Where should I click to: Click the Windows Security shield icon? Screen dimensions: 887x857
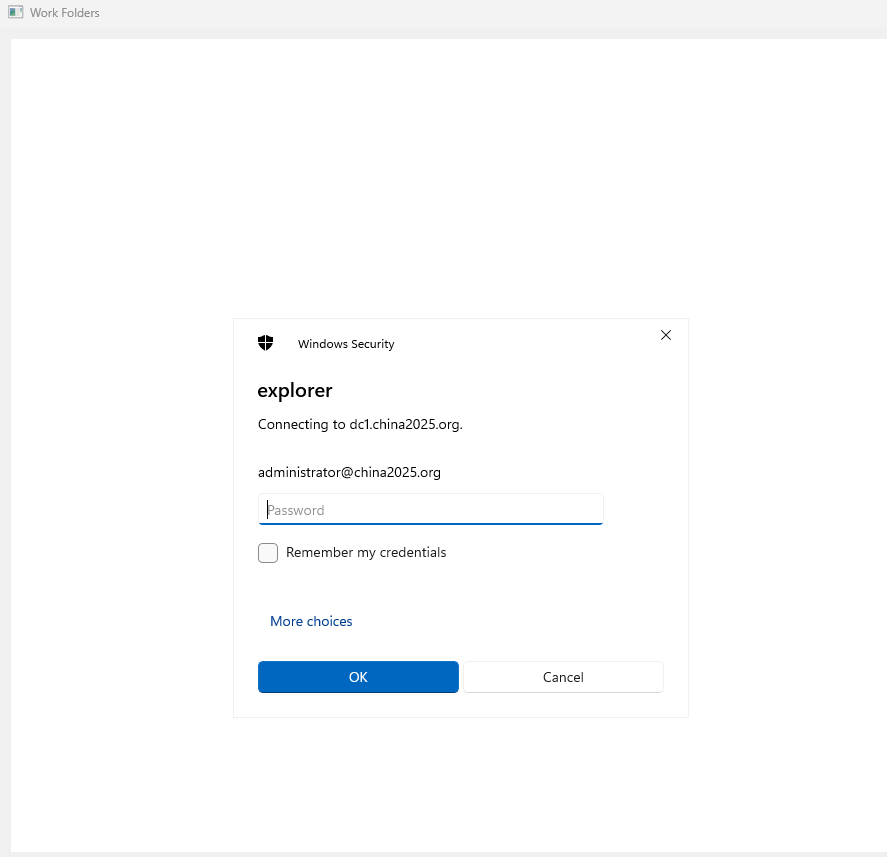pyautogui.click(x=265, y=343)
